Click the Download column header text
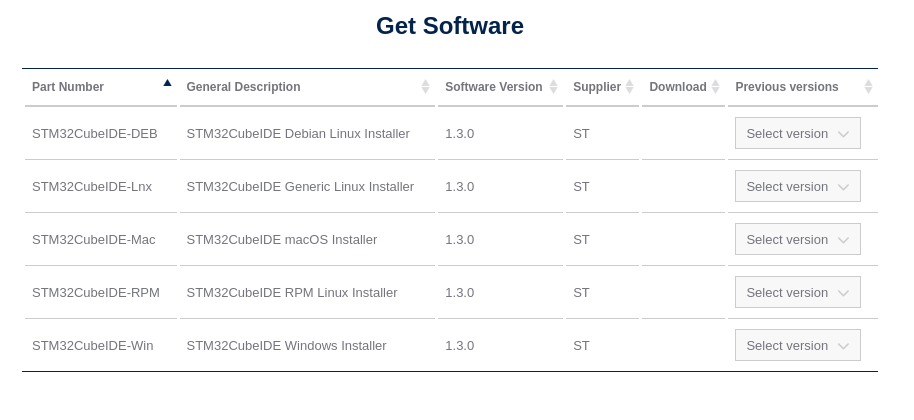Image resolution: width=914 pixels, height=420 pixels. click(677, 87)
